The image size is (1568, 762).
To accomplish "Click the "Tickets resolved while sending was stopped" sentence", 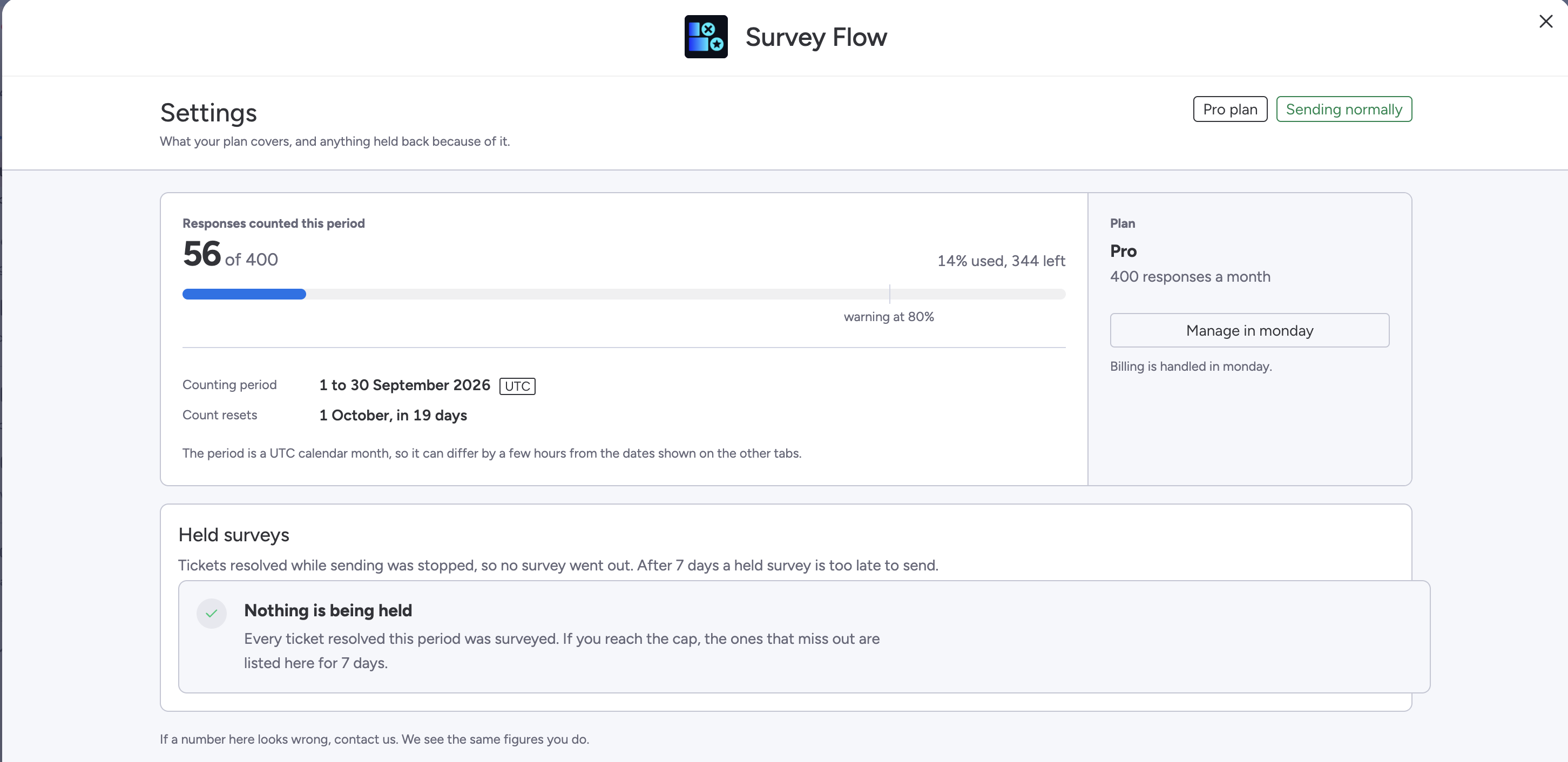I will point(558,566).
